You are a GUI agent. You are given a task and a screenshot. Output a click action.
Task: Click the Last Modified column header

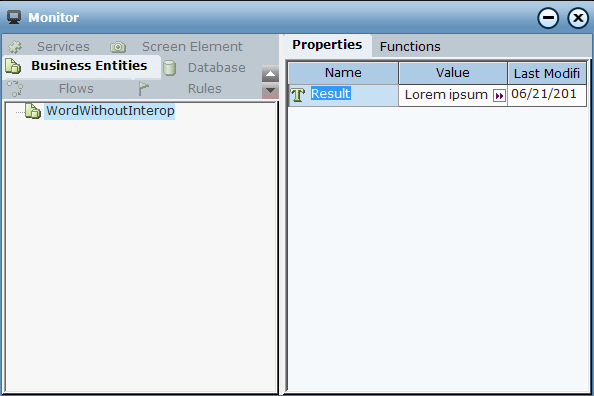(x=547, y=73)
